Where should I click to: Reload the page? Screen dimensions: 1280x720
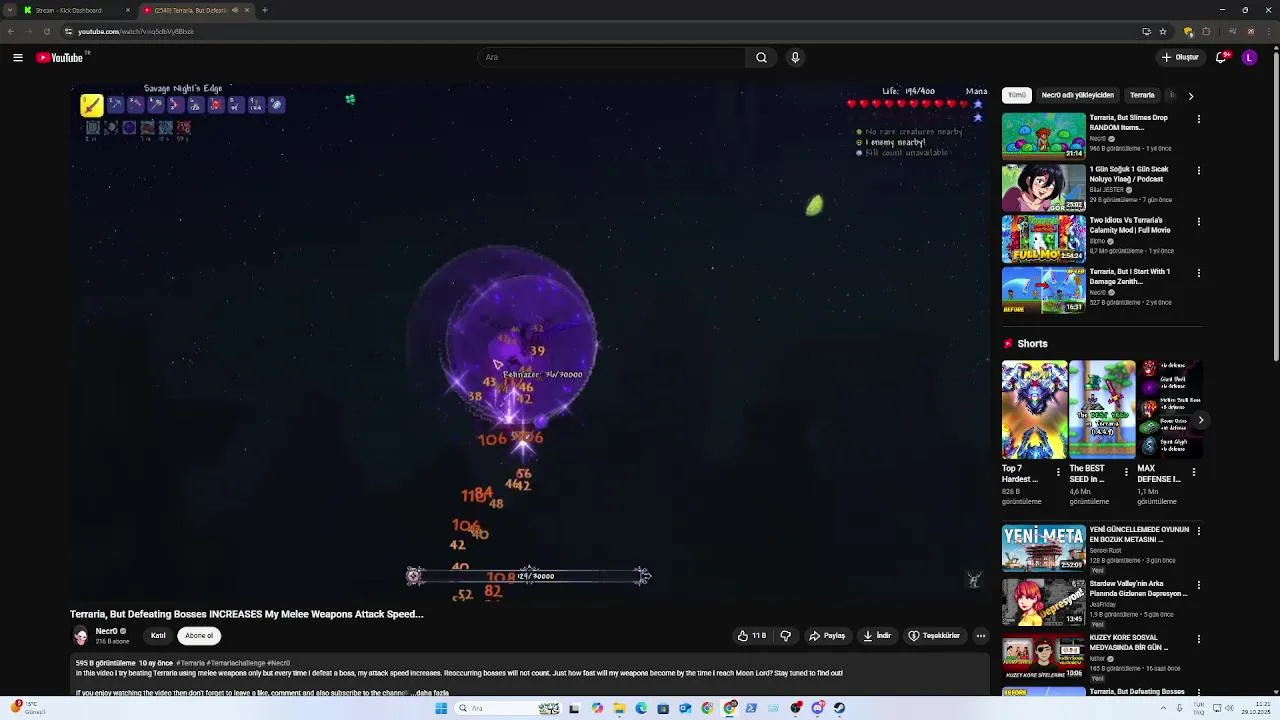47,31
